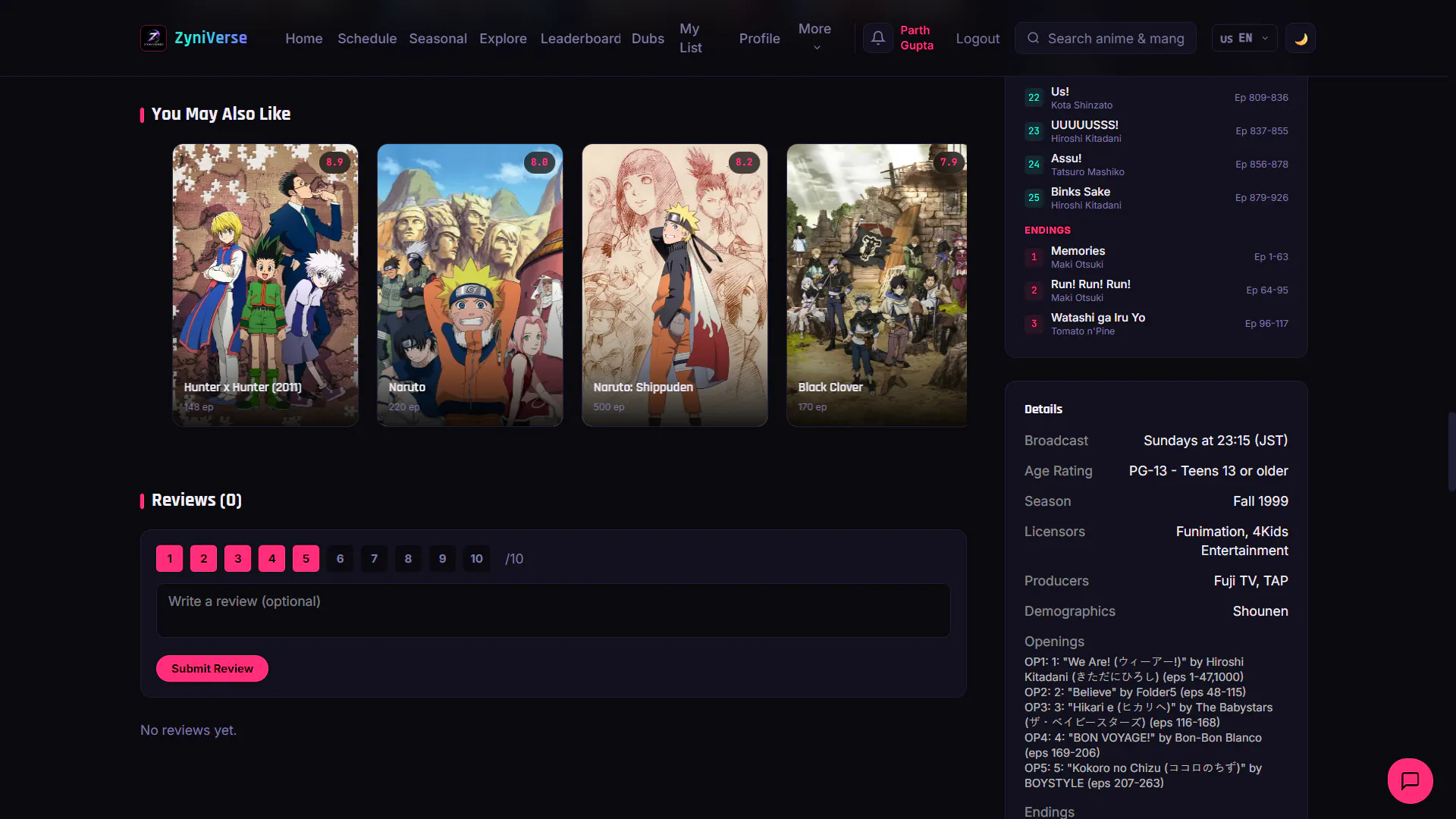Click the Shounen demographic value
Image resolution: width=1456 pixels, height=819 pixels.
point(1260,611)
